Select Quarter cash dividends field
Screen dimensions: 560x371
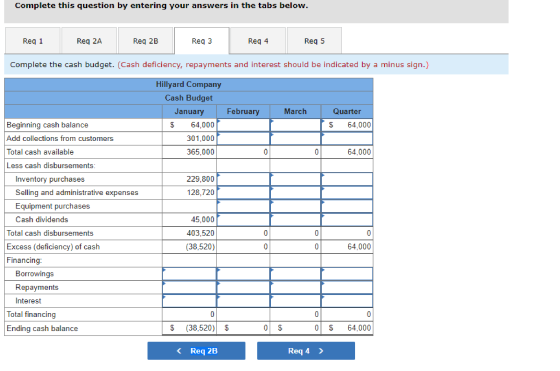[347, 220]
